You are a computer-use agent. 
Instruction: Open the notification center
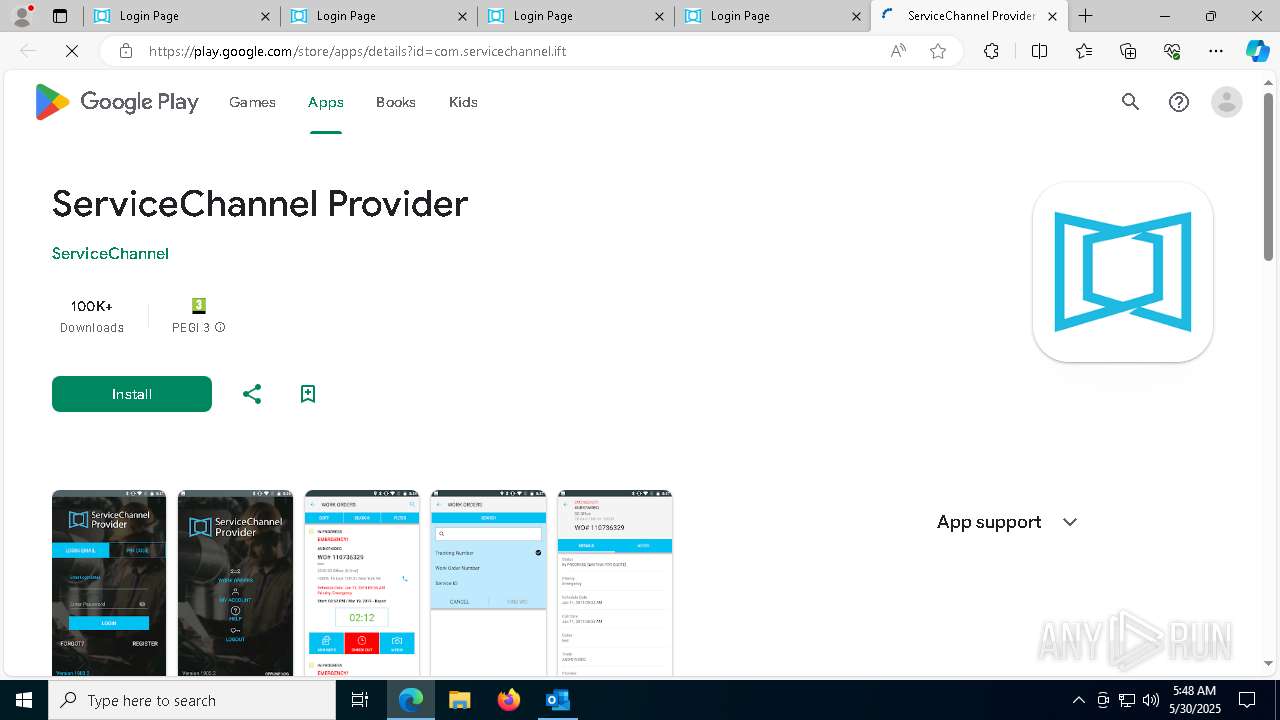point(1248,700)
